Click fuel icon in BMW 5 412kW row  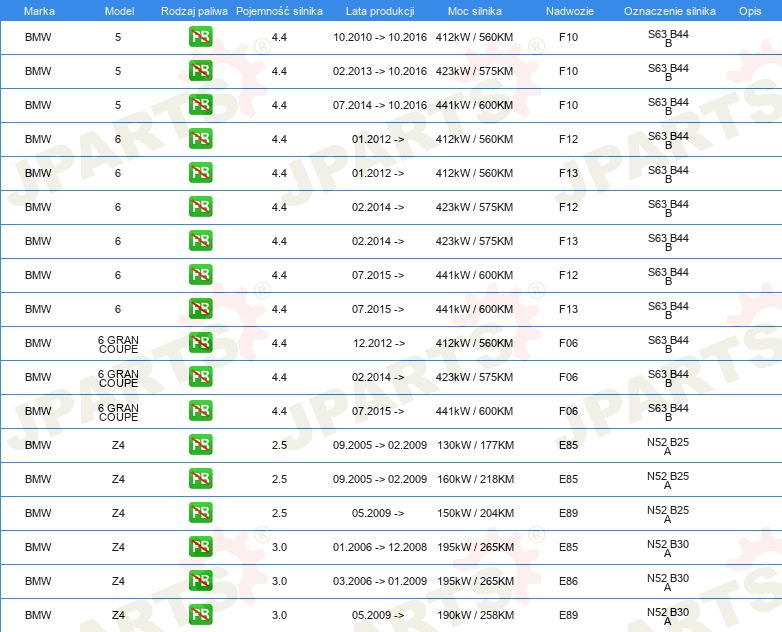[x=200, y=36]
